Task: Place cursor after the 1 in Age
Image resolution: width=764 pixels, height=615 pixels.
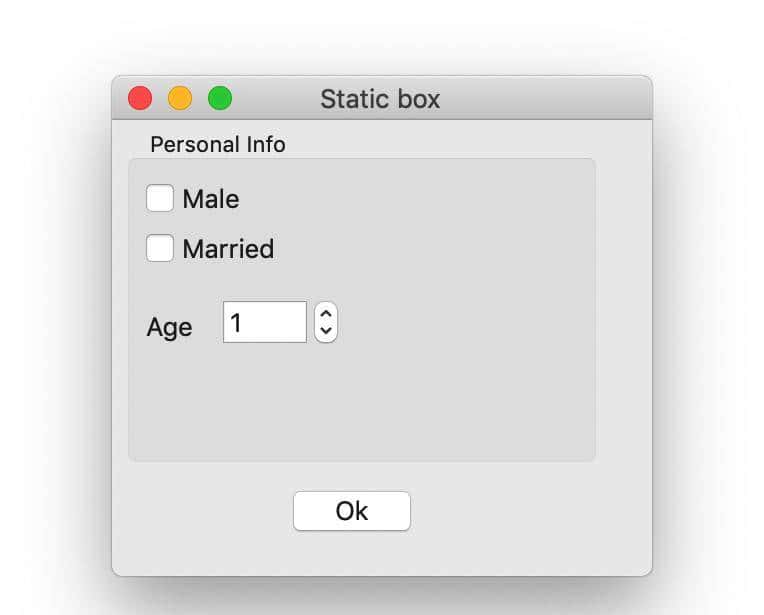Action: [x=246, y=323]
